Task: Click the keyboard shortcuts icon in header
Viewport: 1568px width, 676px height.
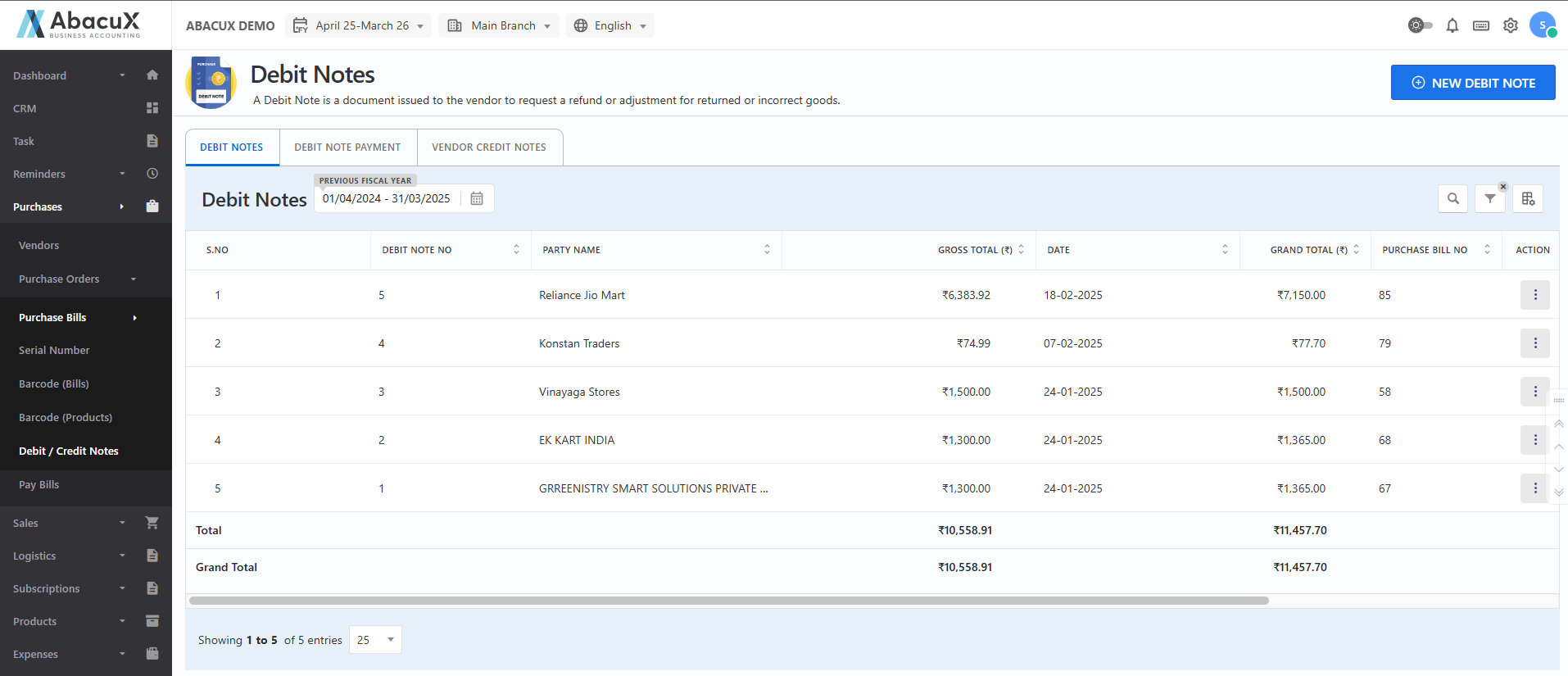Action: click(1480, 25)
